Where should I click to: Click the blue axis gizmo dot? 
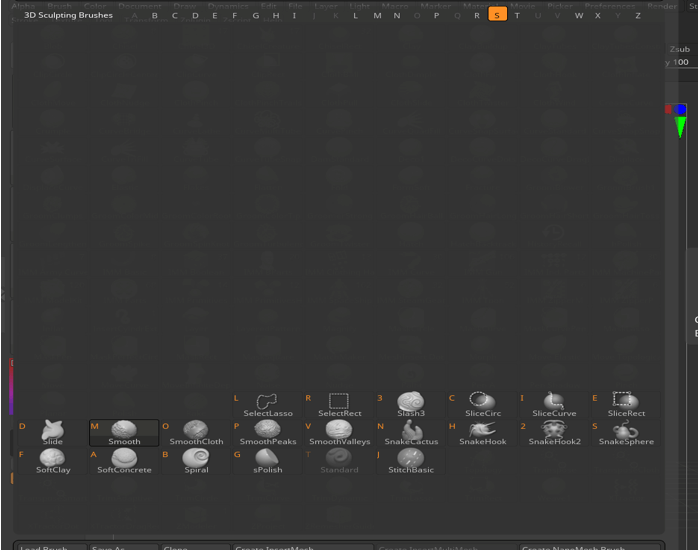pyautogui.click(x=681, y=109)
